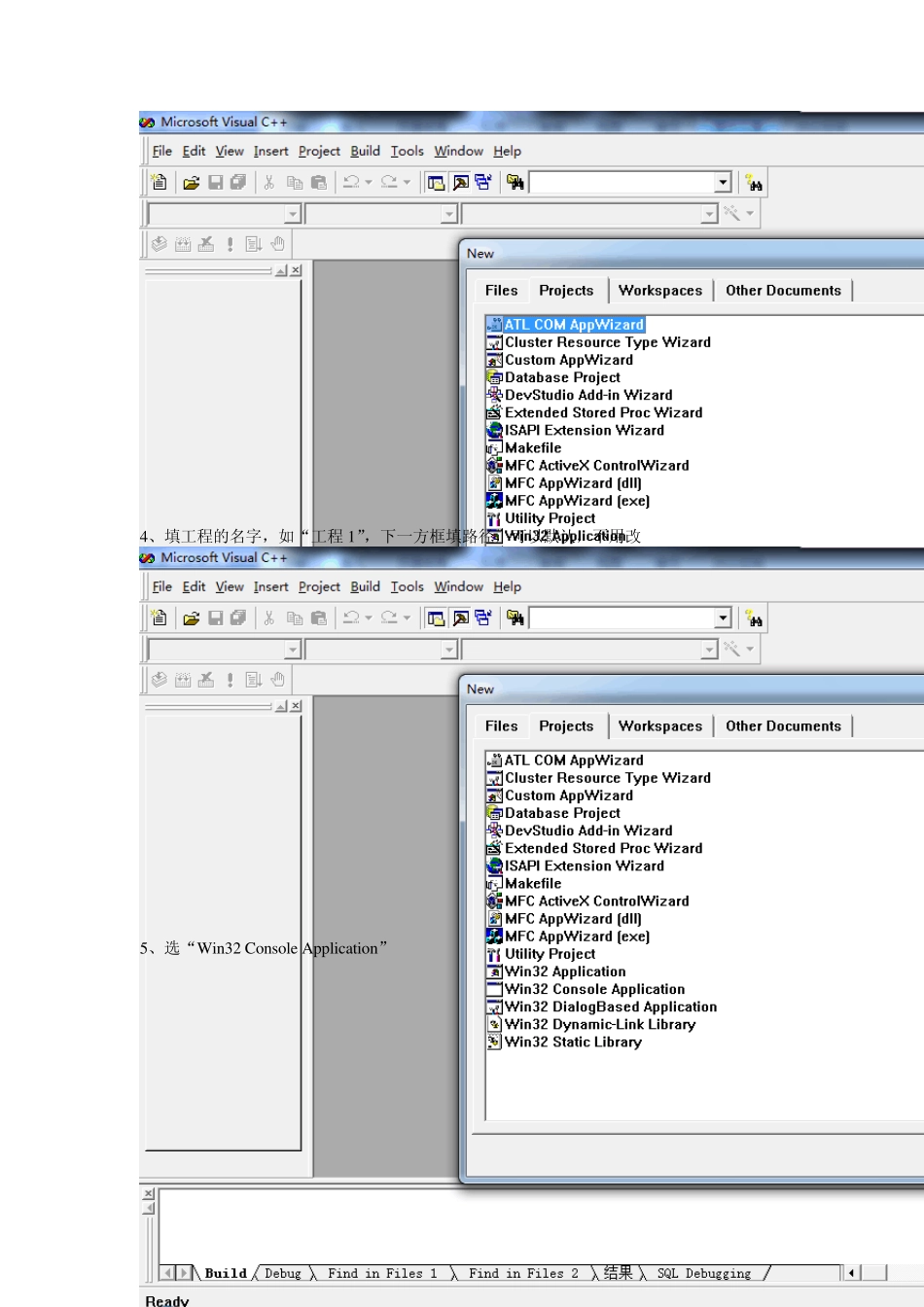The height and width of the screenshot is (1307, 924).
Task: Close workspace pane in lower window
Action: 296,706
